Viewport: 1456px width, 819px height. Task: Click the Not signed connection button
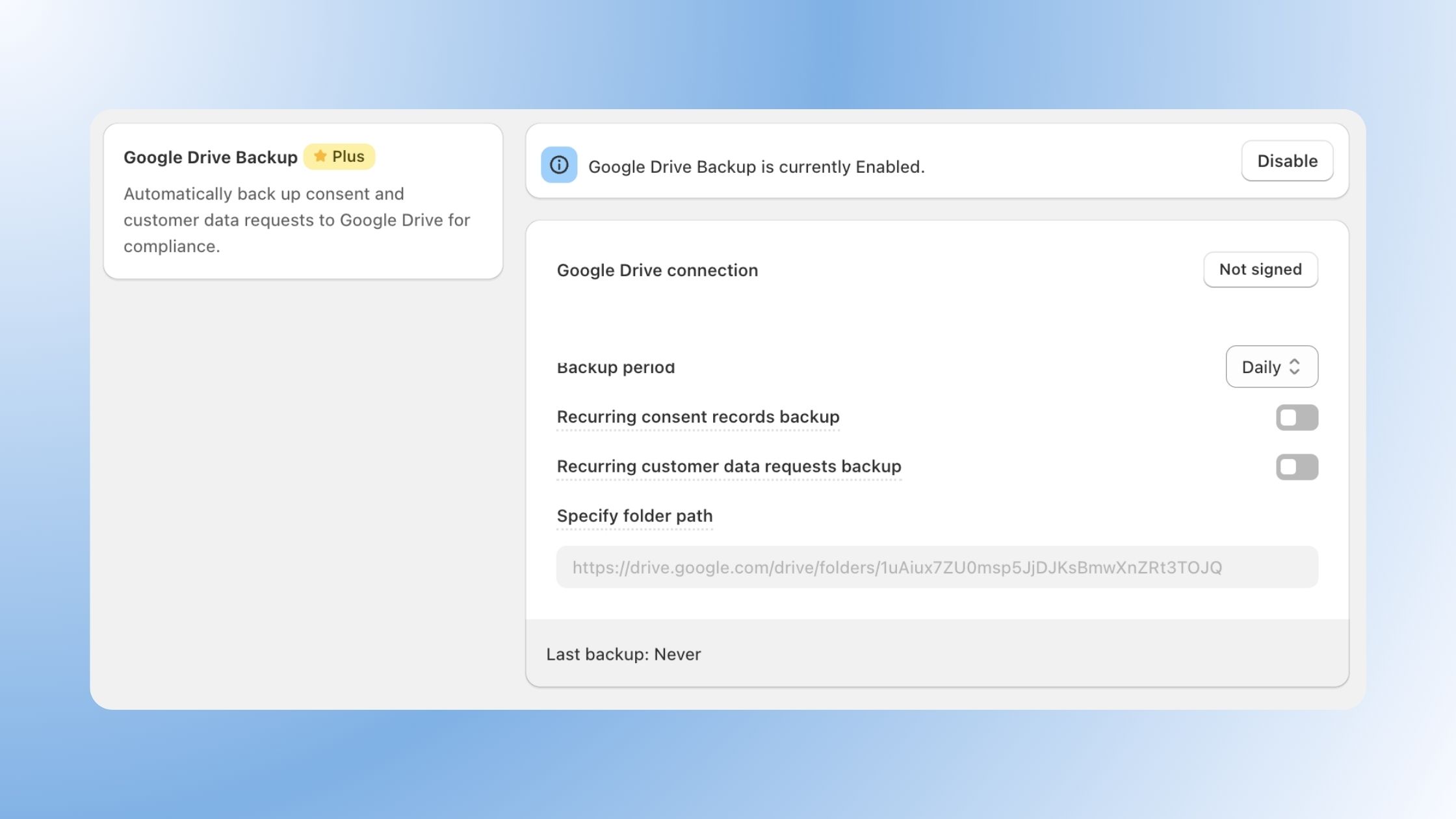tap(1260, 269)
